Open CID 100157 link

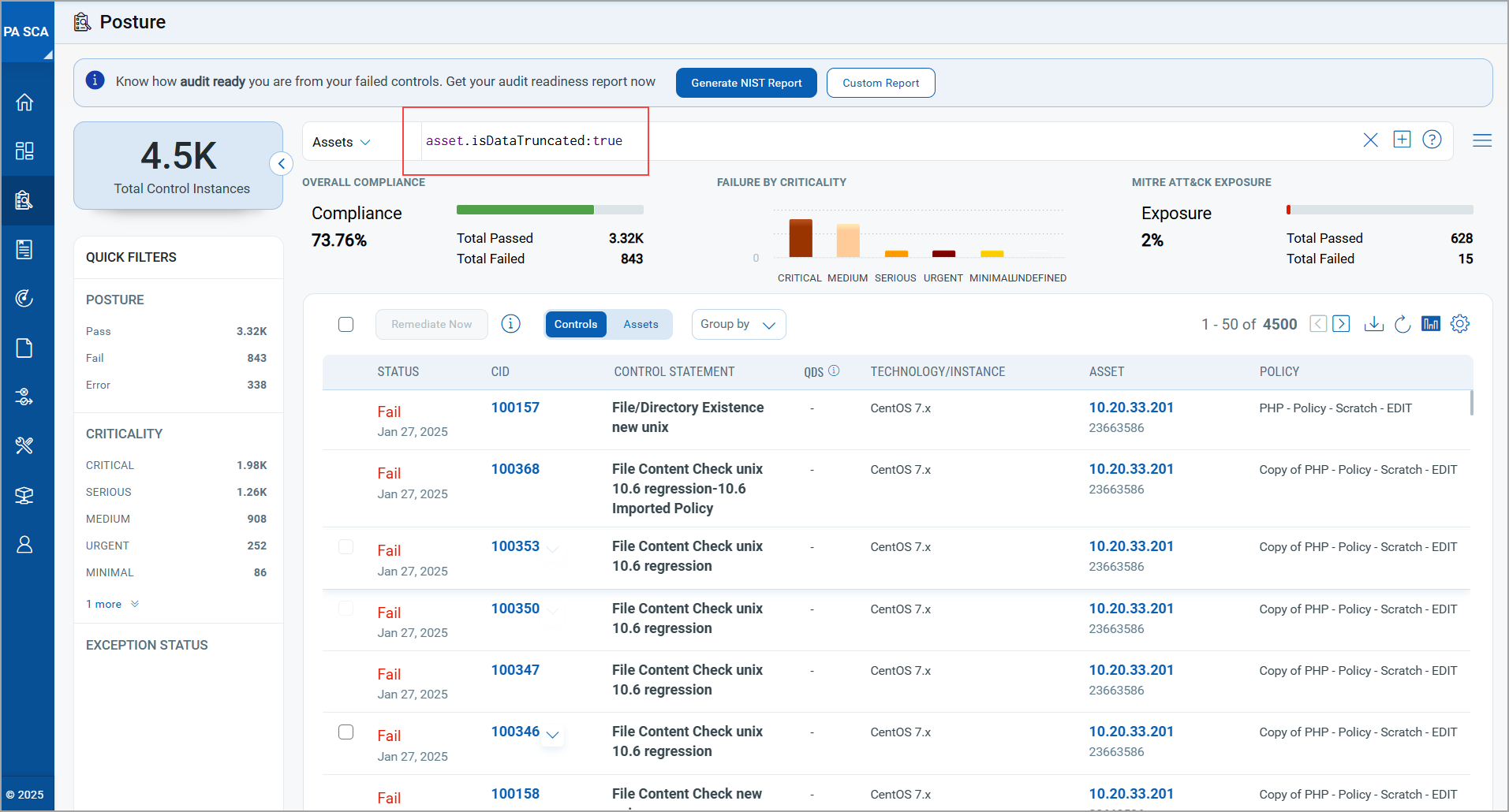pos(515,408)
